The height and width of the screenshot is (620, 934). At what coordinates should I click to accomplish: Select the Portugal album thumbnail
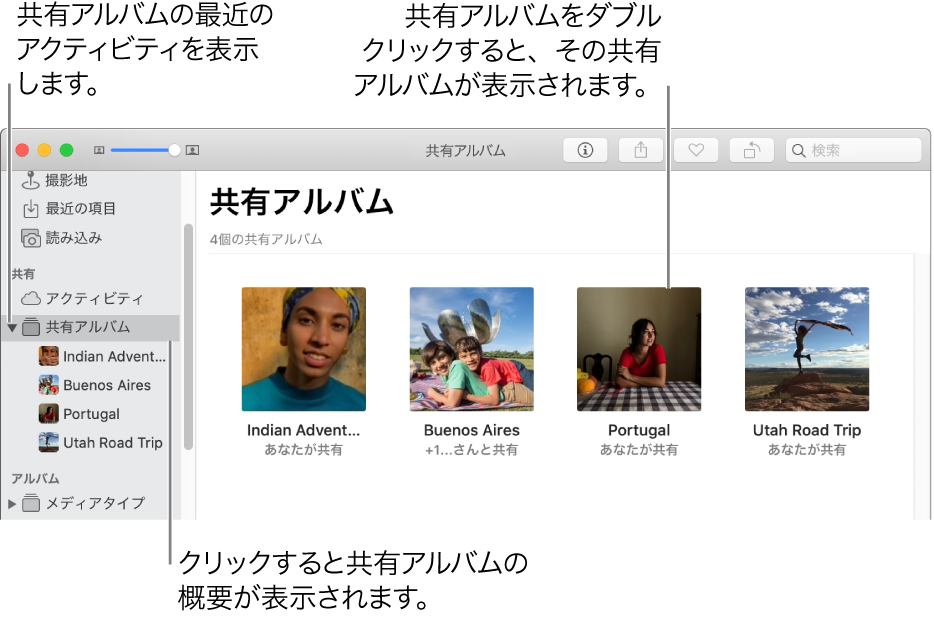click(x=639, y=349)
